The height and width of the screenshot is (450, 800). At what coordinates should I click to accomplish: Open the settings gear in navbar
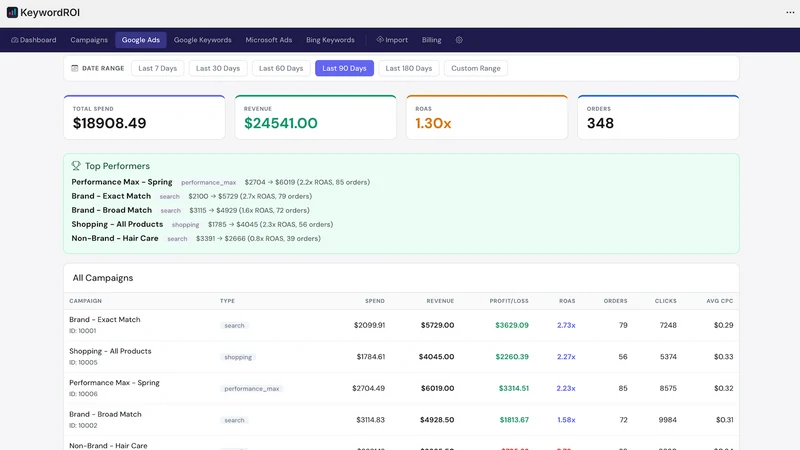[459, 40]
